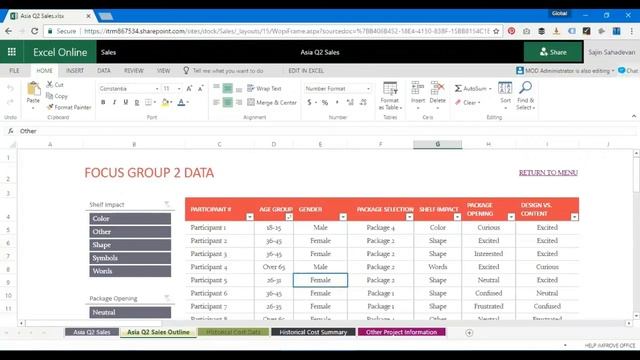The height and width of the screenshot is (360, 640).
Task: Apply the font color A swatch
Action: [x=182, y=102]
